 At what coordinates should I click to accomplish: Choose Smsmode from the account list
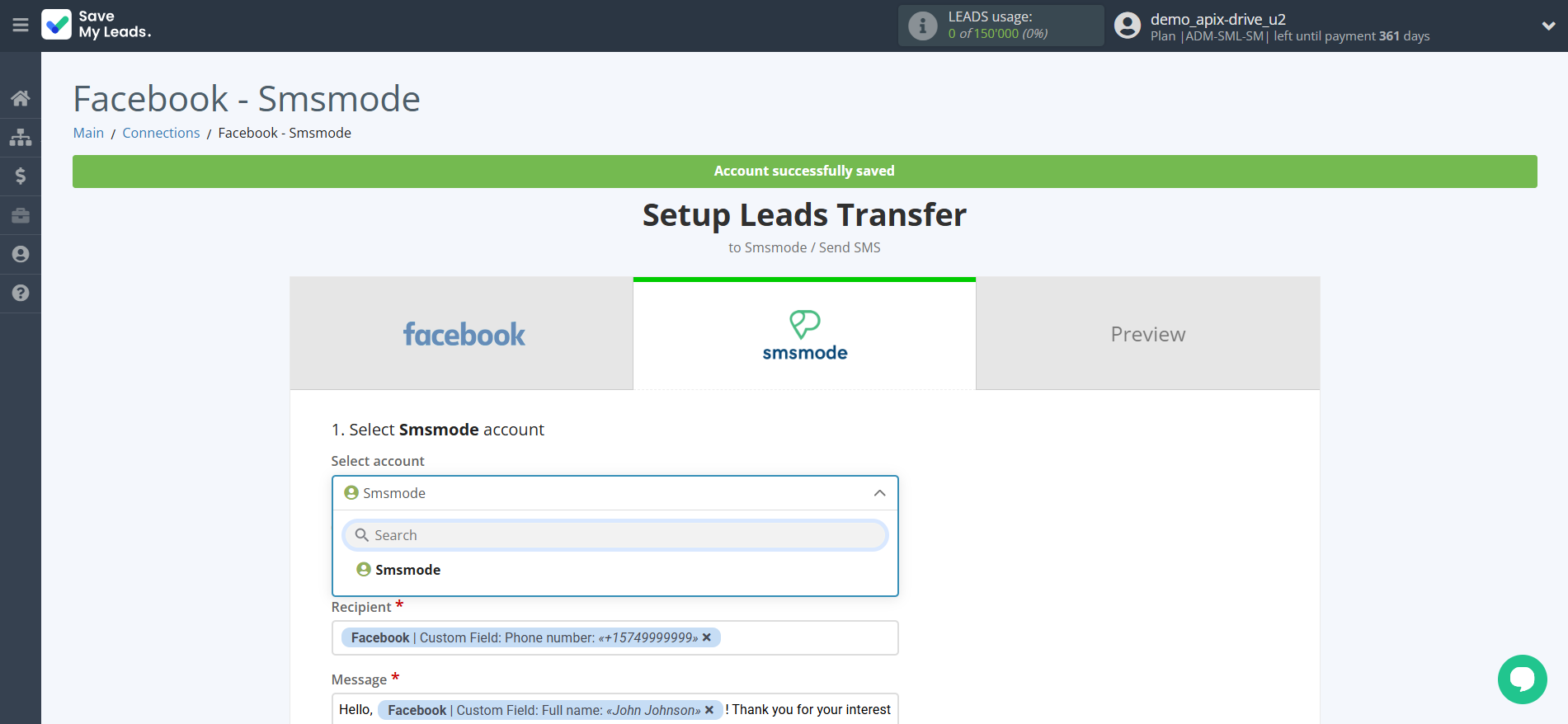407,570
